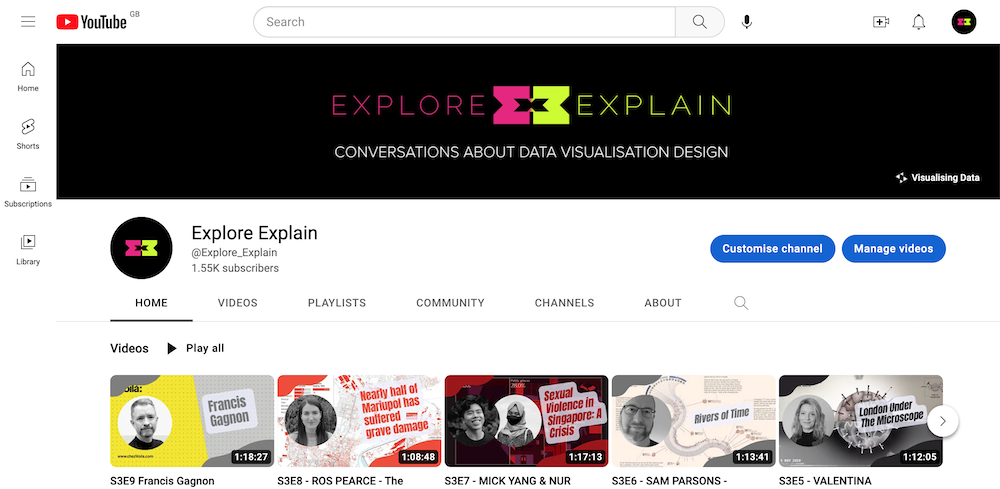
Task: Click the S3E9 Francis Gagnon title
Action: pos(163,481)
